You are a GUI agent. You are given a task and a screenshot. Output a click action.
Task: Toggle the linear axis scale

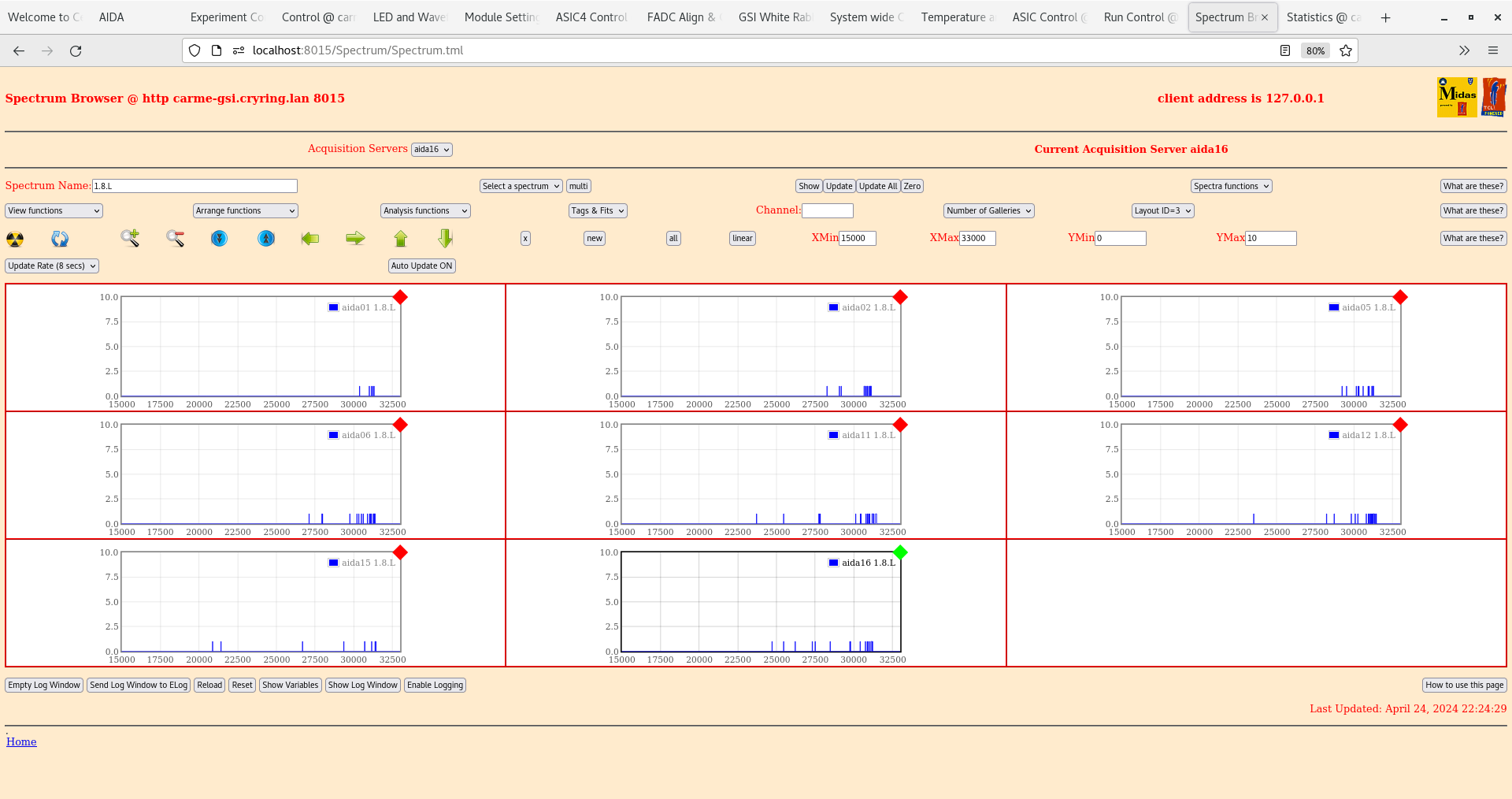(741, 238)
